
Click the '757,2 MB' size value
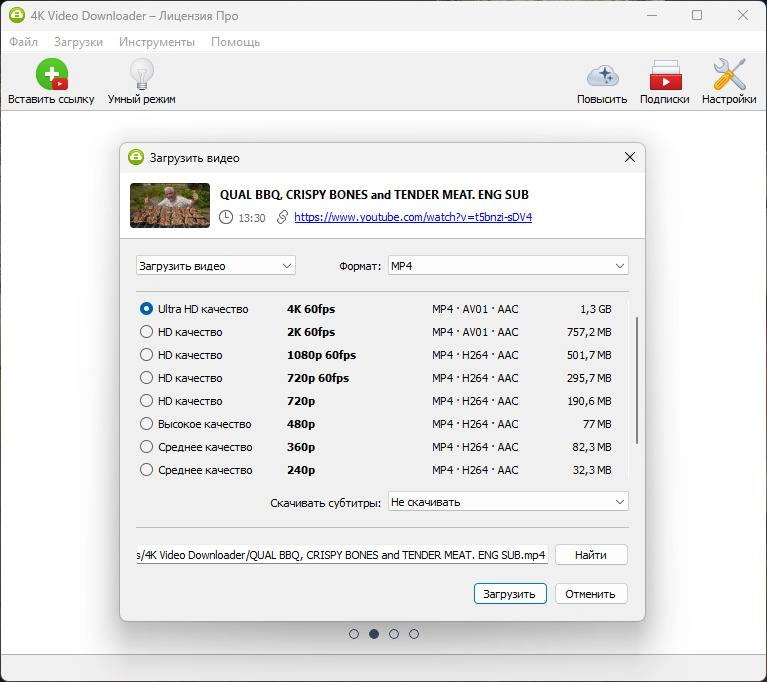point(589,332)
